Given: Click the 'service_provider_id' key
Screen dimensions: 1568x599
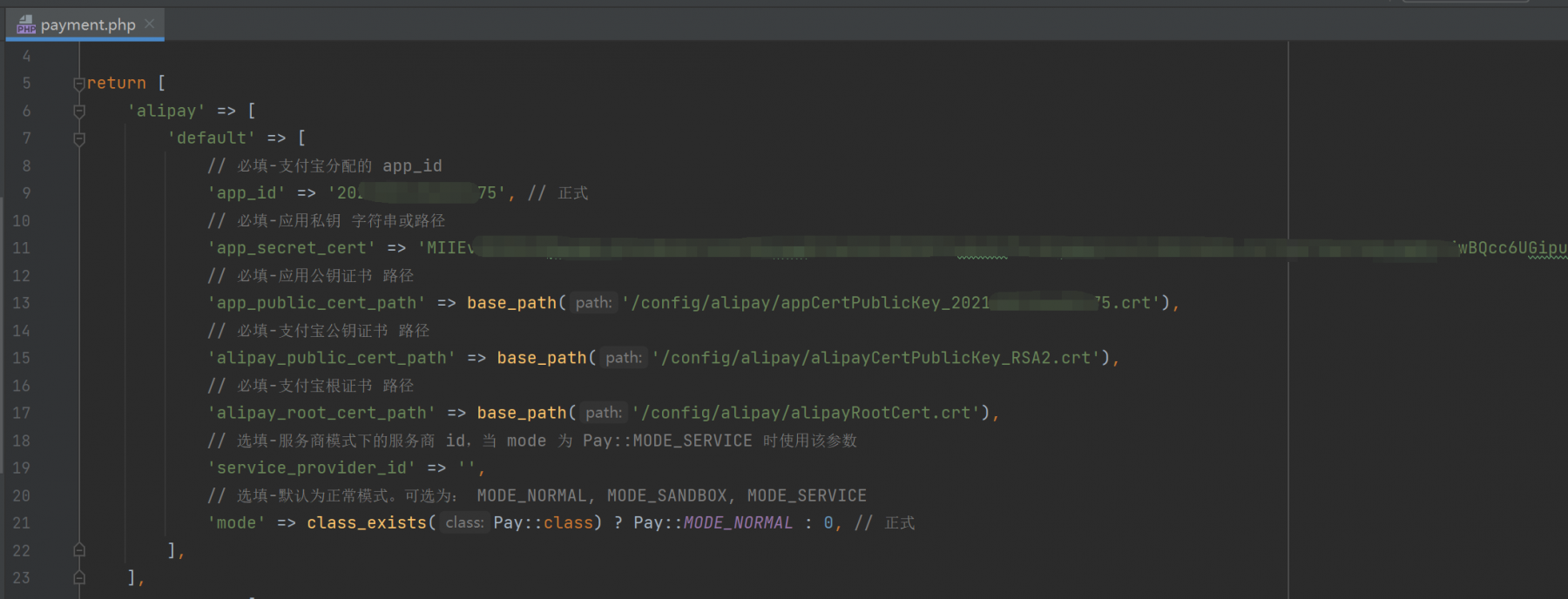Looking at the screenshot, I should coord(312,468).
